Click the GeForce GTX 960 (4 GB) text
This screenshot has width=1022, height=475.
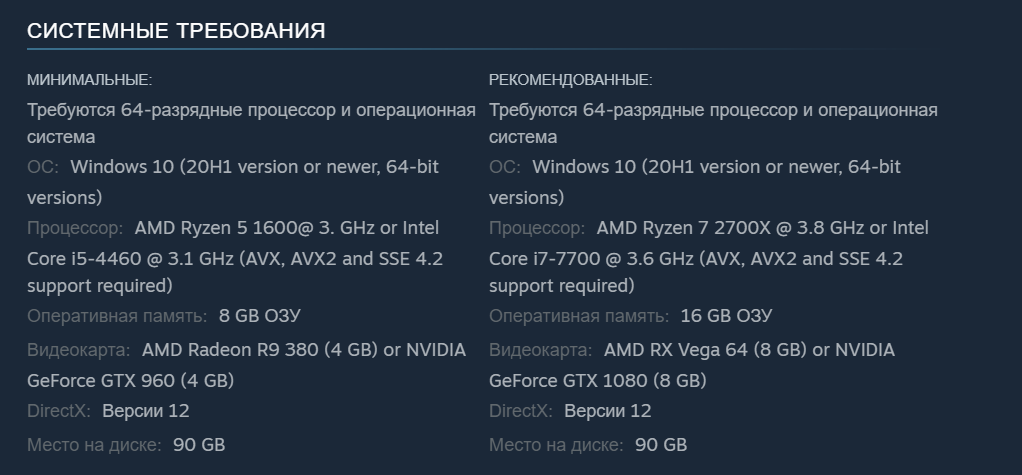(130, 381)
